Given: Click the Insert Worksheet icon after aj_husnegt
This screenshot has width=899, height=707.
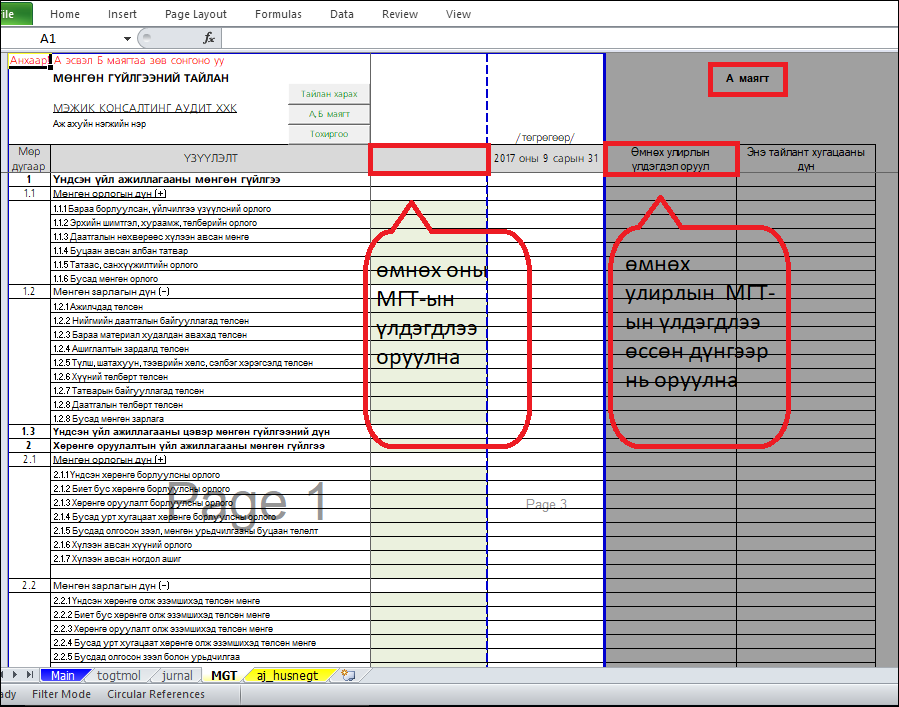Looking at the screenshot, I should click(x=348, y=675).
